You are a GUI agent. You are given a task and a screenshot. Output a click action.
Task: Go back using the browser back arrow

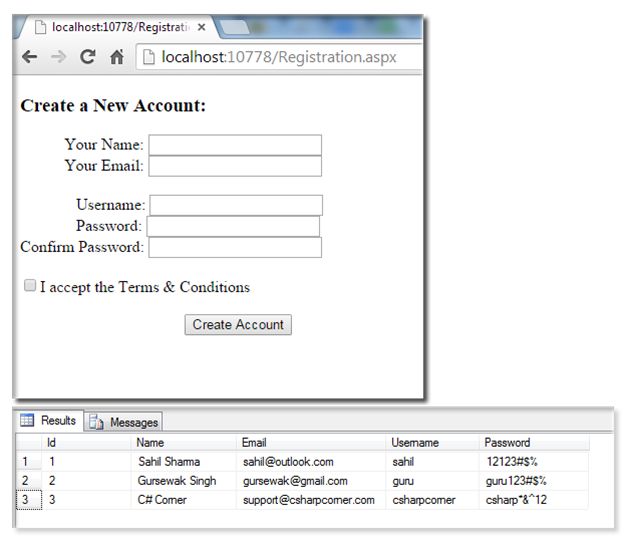[x=30, y=57]
